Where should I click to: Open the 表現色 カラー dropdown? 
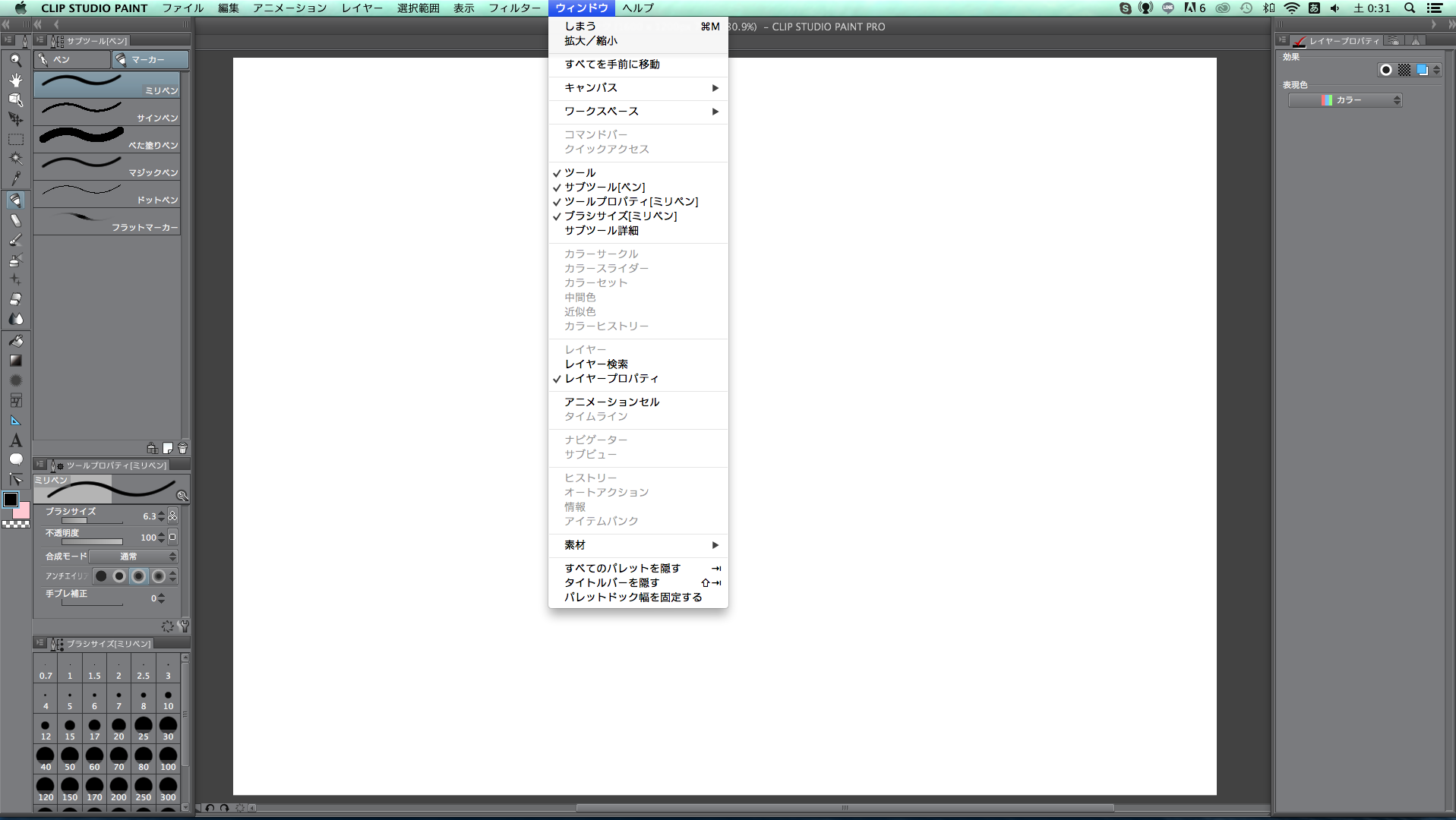click(1345, 100)
